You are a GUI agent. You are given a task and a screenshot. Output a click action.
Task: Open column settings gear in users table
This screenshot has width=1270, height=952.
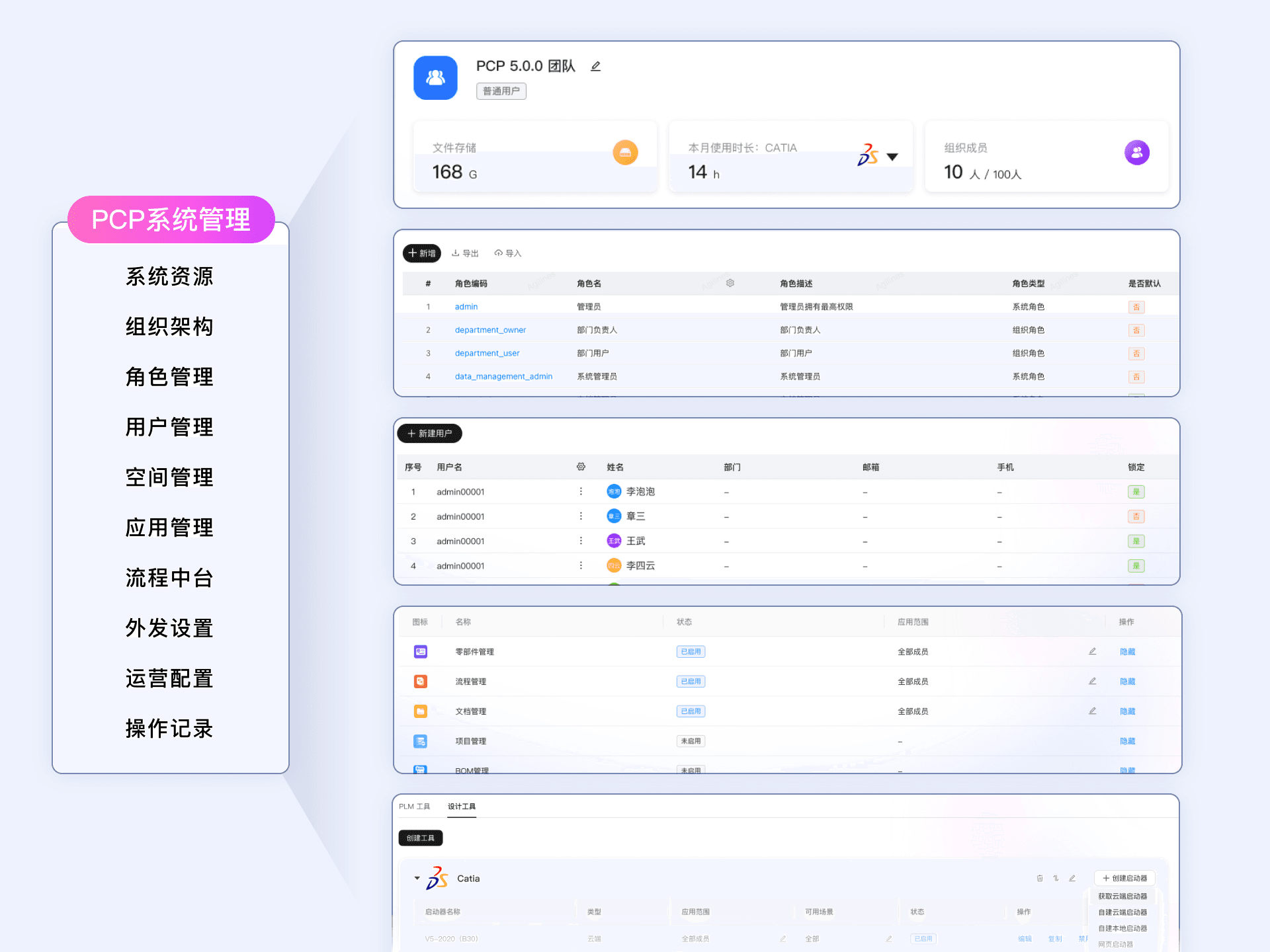(581, 467)
